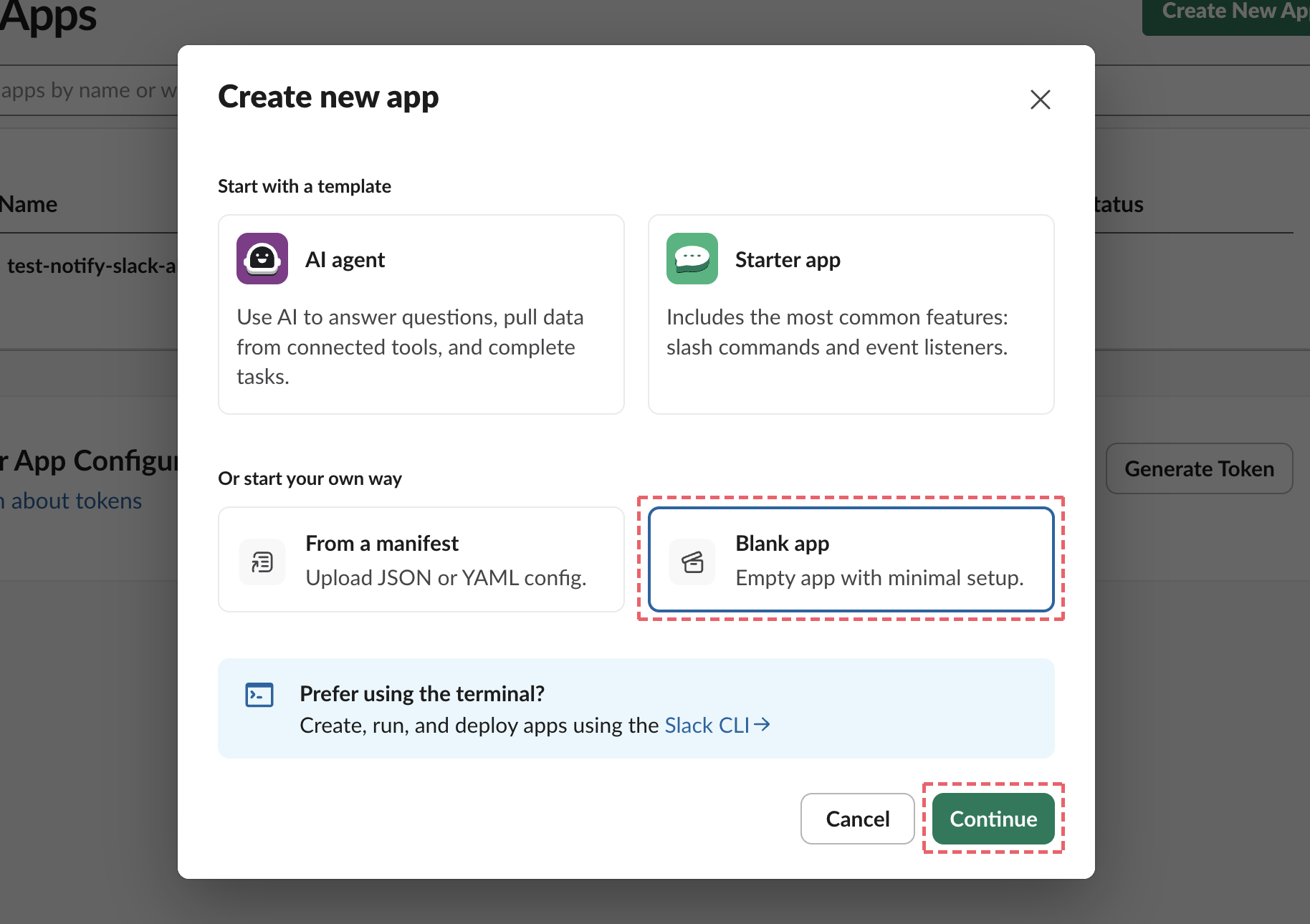Screen dimensions: 1310x924
Task: Click the From a manifest document icon
Action: 262,562
